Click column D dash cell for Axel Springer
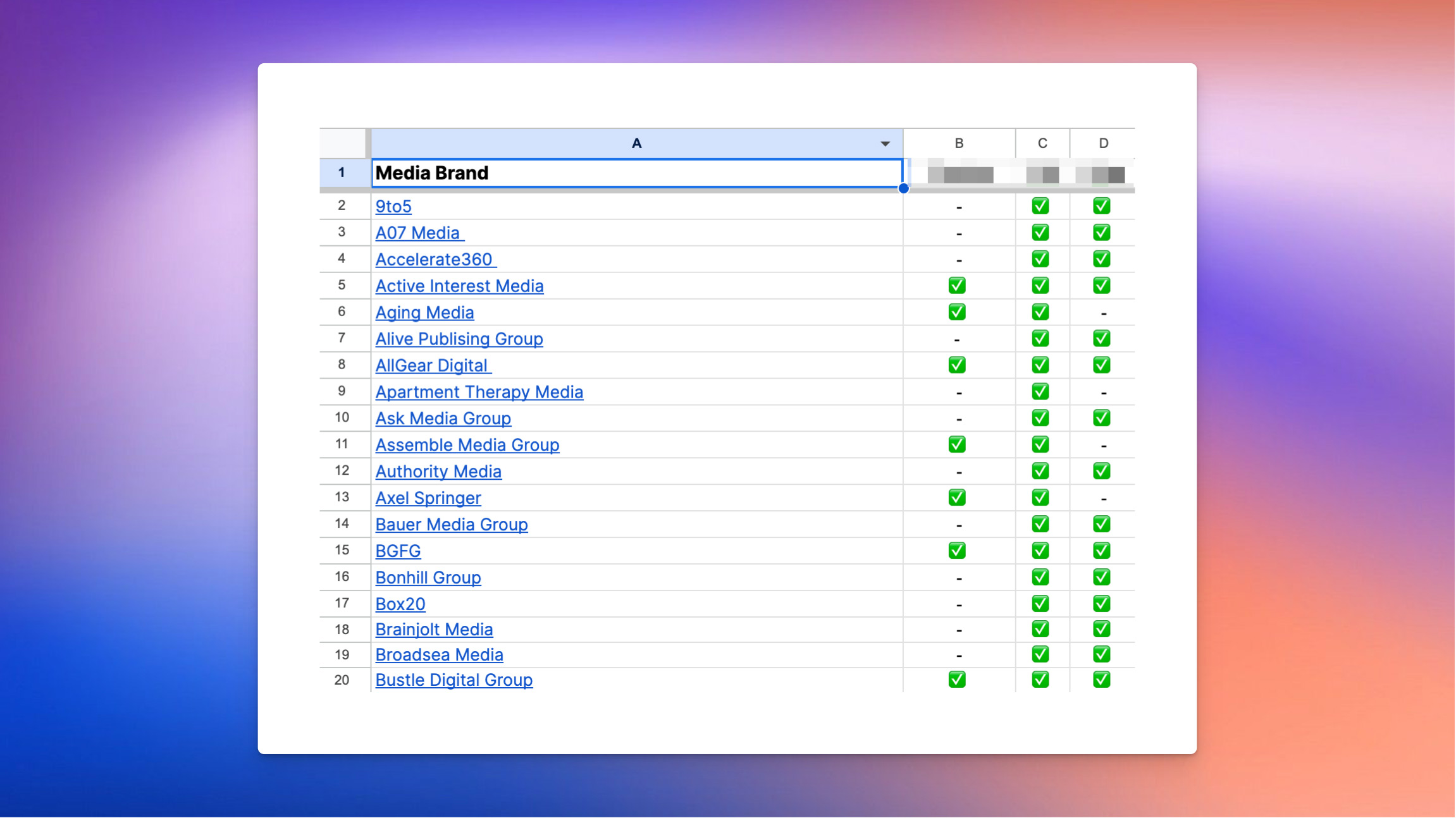 point(1103,499)
